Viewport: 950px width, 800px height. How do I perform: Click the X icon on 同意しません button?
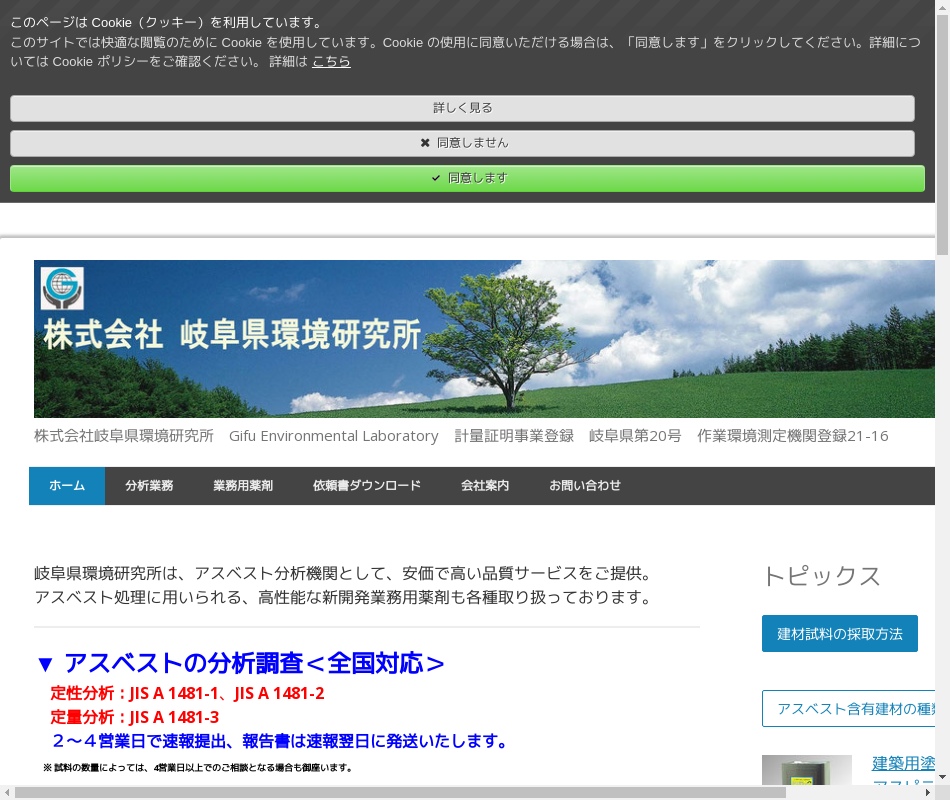(x=425, y=143)
